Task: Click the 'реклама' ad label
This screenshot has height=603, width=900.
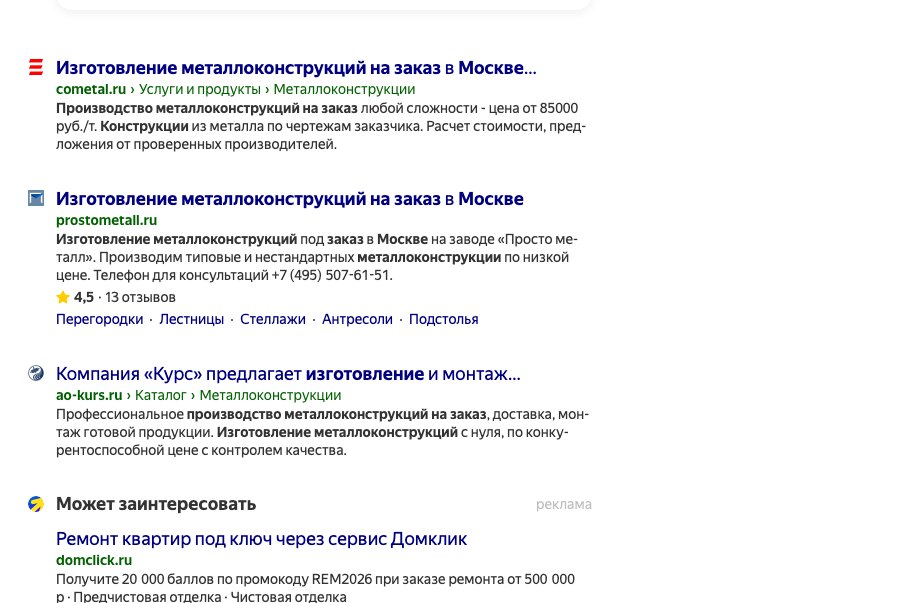Action: [x=564, y=504]
